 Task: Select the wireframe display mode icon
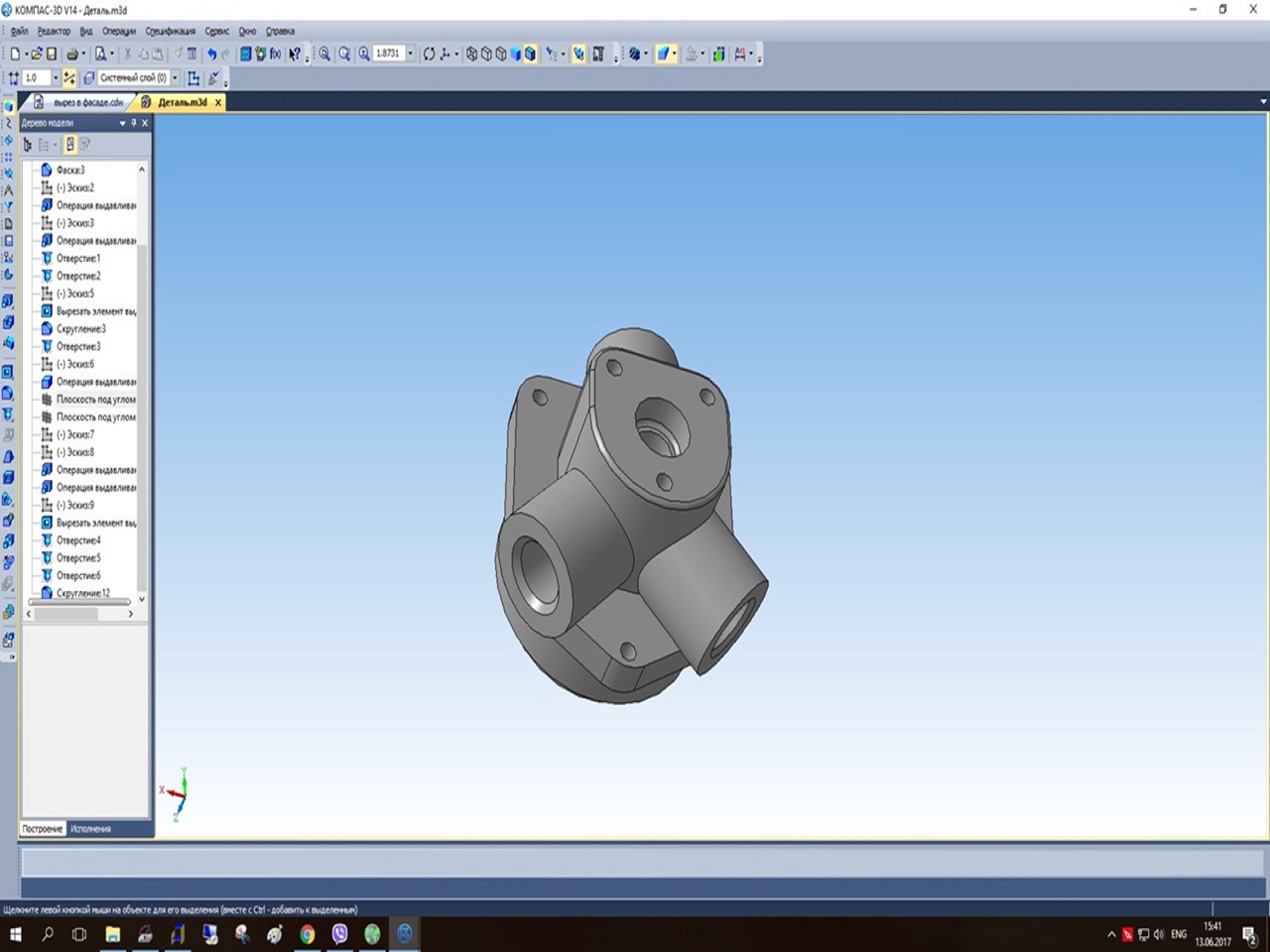(x=471, y=55)
